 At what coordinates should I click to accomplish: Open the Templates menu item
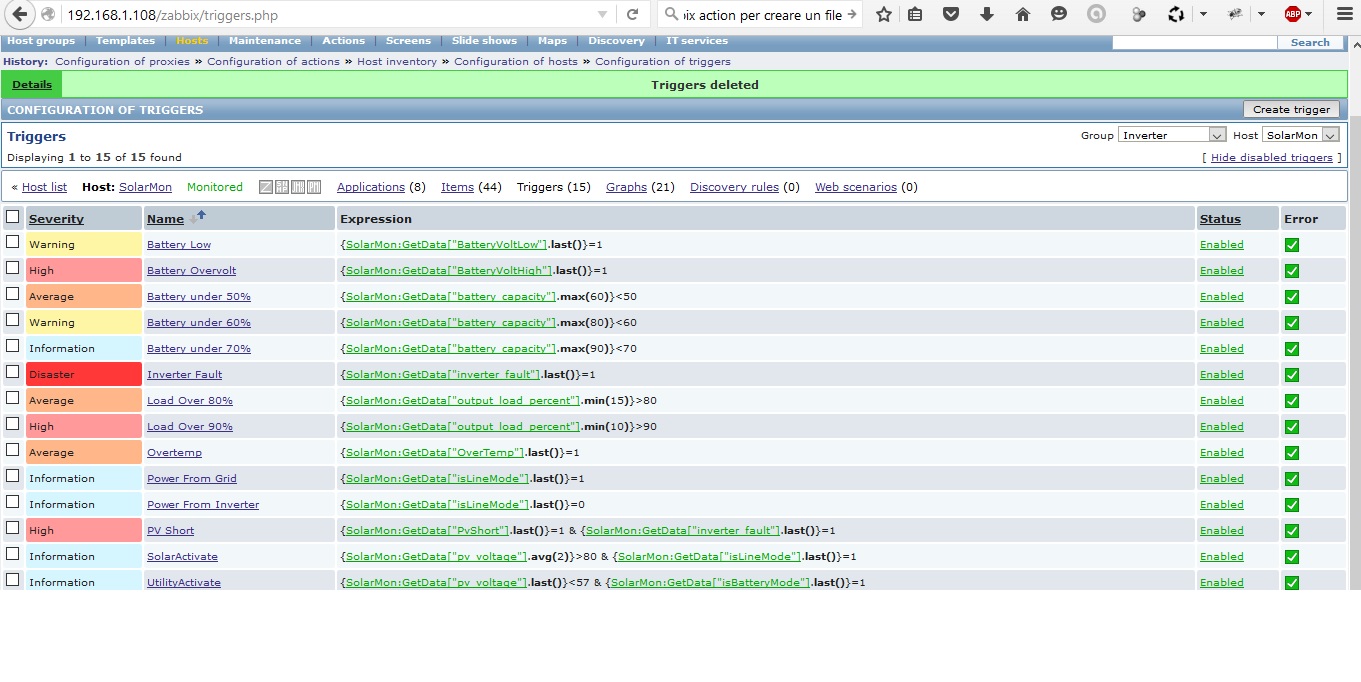[125, 41]
